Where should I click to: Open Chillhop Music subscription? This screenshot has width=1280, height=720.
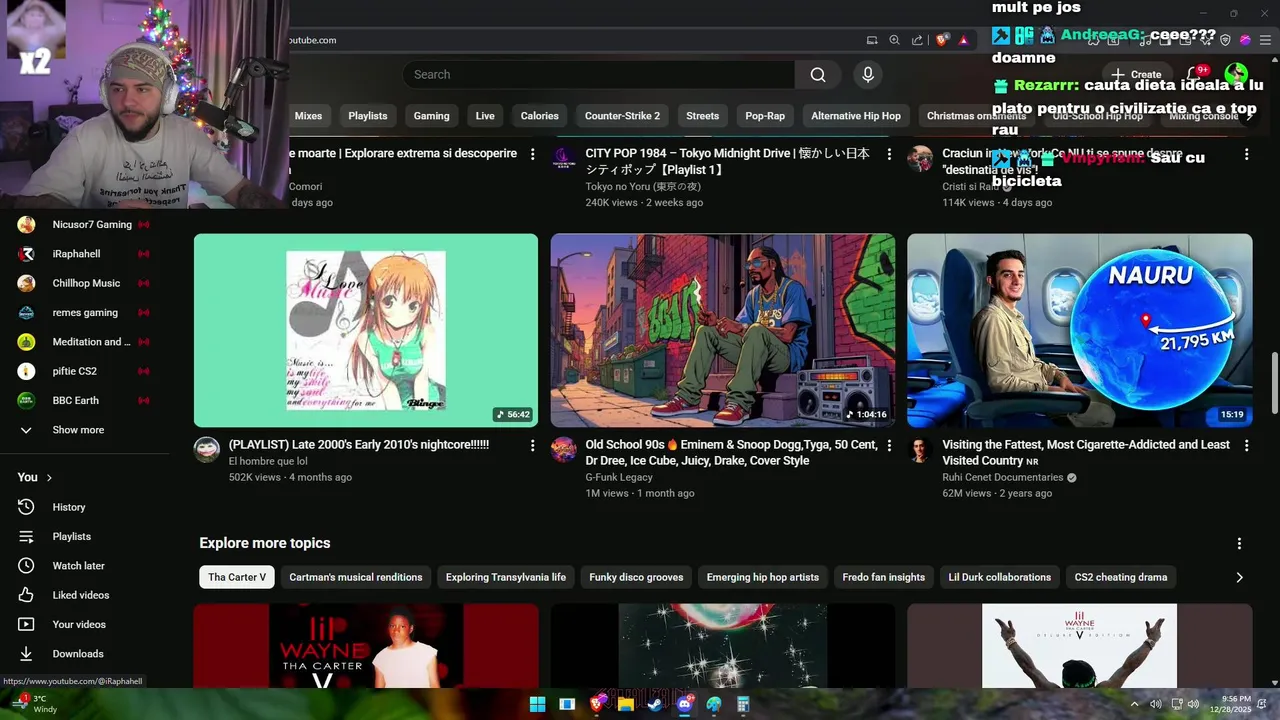[x=84, y=283]
